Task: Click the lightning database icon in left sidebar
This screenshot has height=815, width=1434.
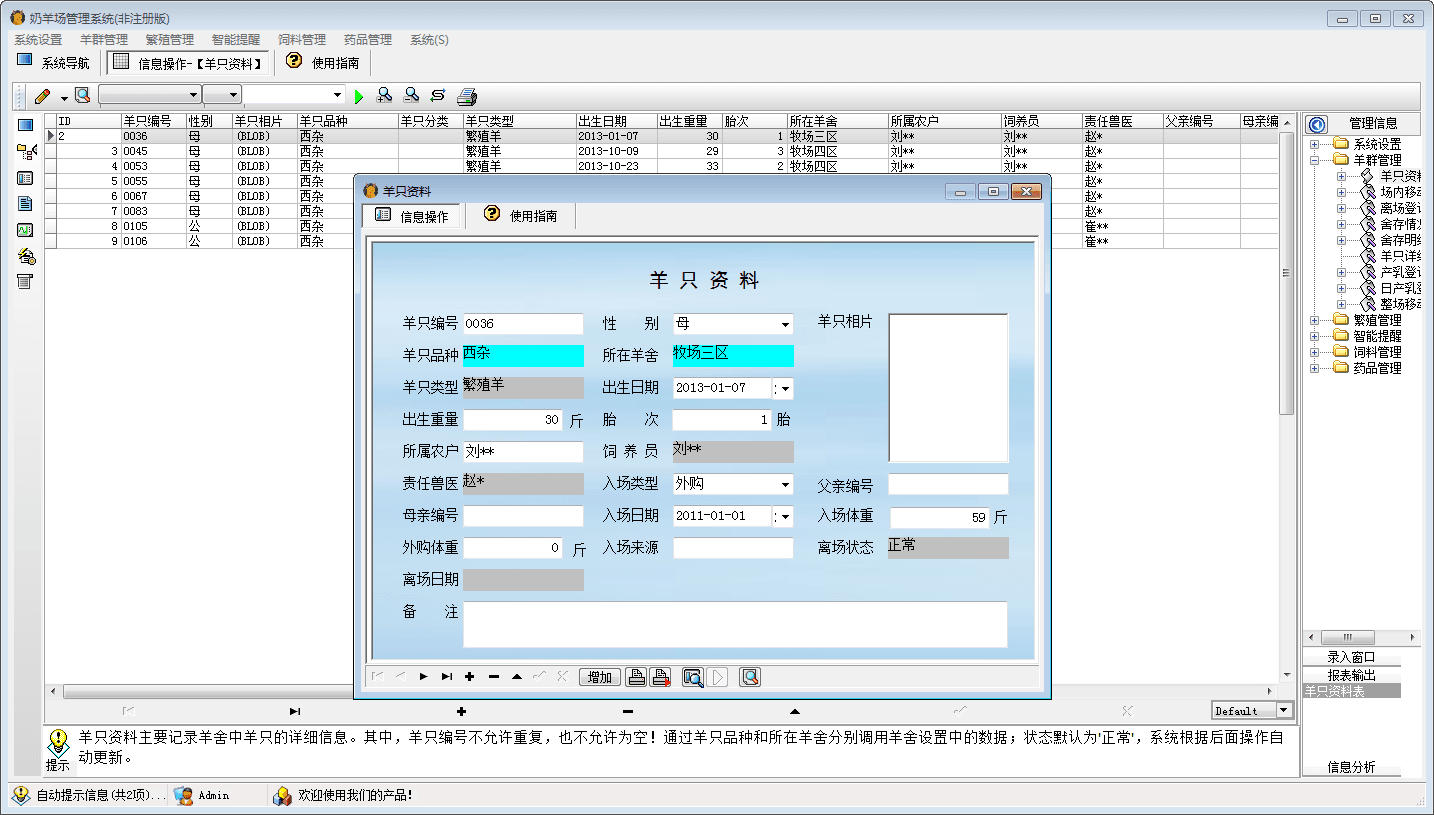Action: coord(26,256)
